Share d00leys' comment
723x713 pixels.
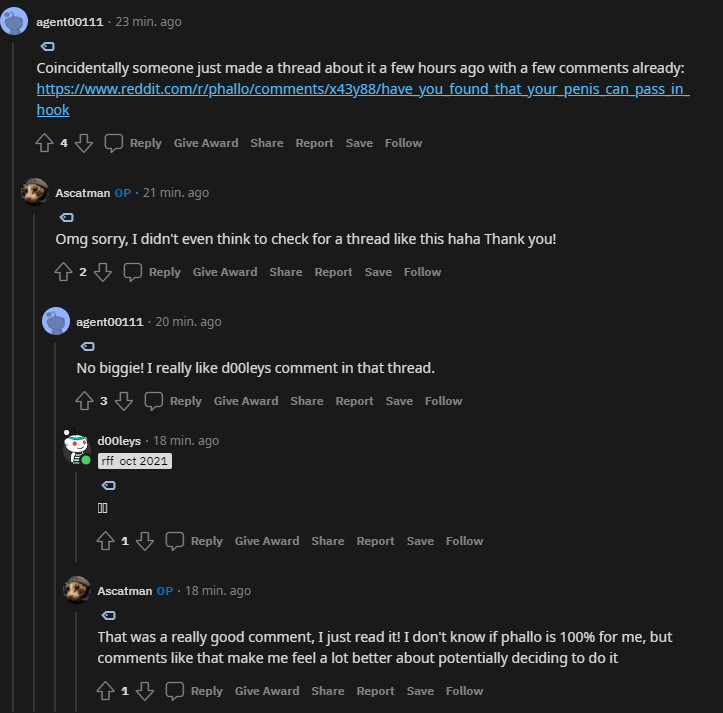point(328,541)
